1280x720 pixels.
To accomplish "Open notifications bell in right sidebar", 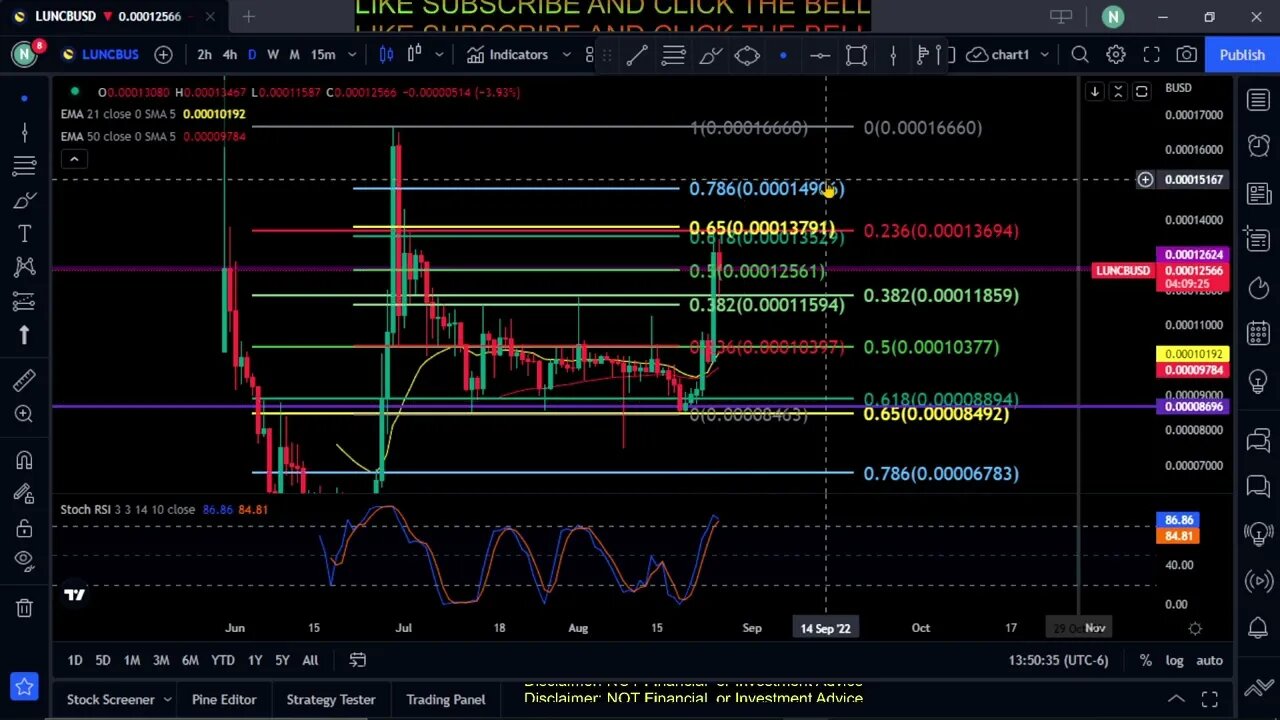I will click(x=1258, y=628).
